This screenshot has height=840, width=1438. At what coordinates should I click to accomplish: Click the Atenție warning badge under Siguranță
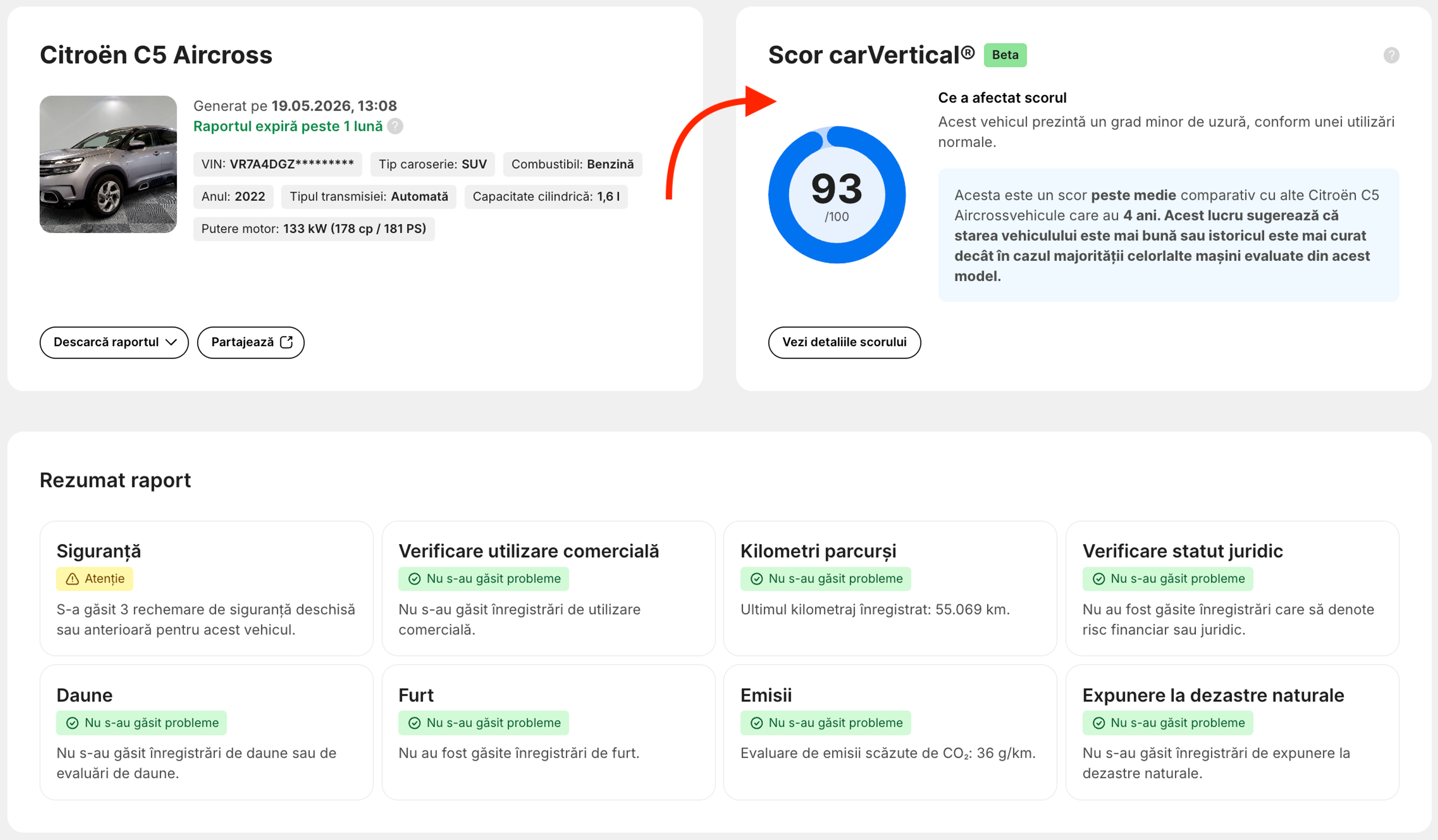(x=95, y=579)
